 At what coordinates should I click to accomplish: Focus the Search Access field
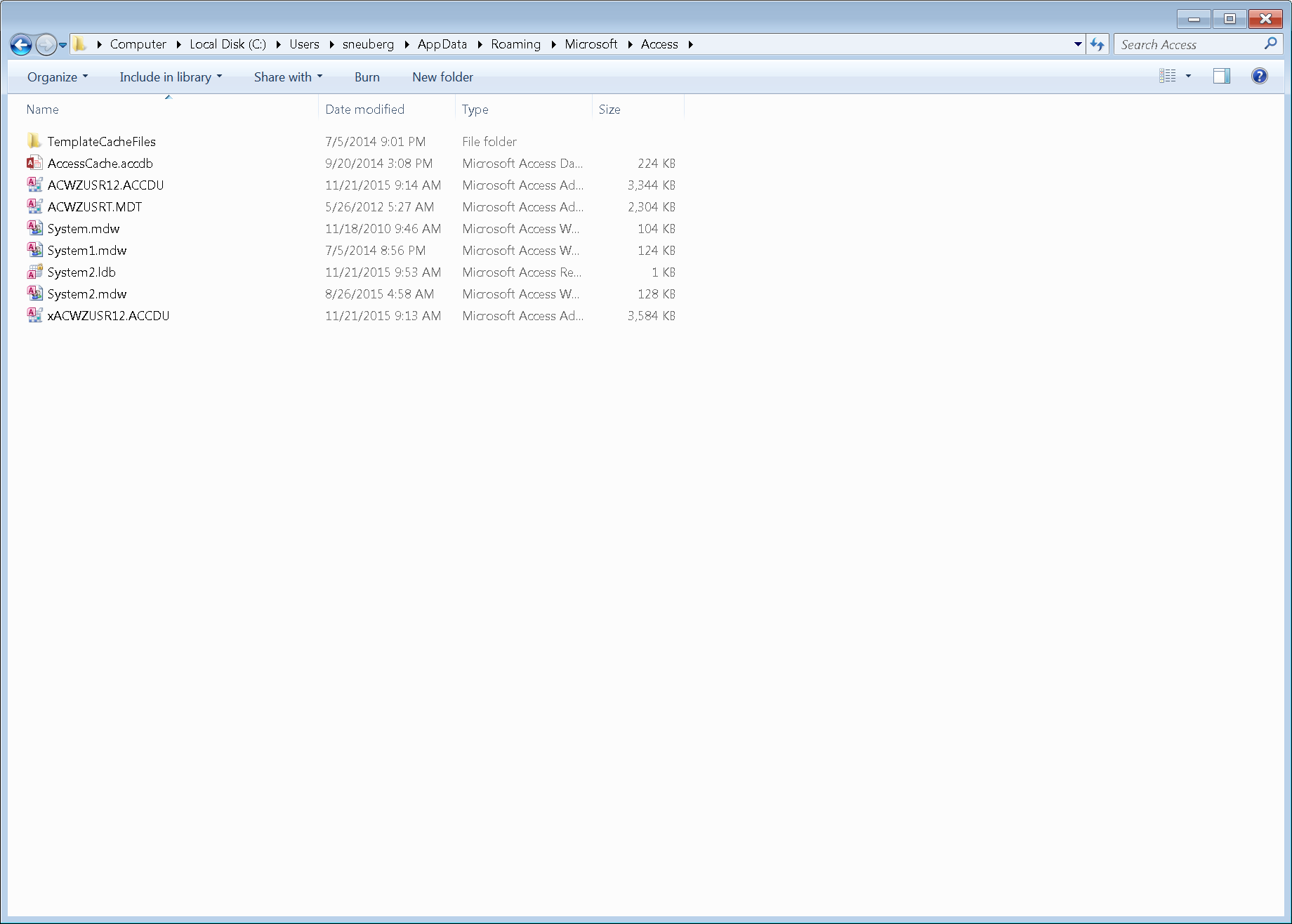pyautogui.click(x=1198, y=44)
